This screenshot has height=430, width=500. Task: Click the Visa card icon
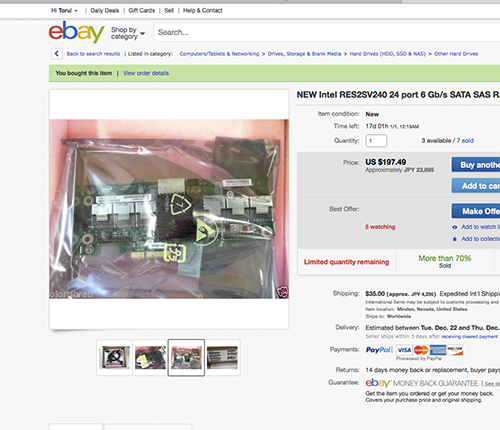404,350
